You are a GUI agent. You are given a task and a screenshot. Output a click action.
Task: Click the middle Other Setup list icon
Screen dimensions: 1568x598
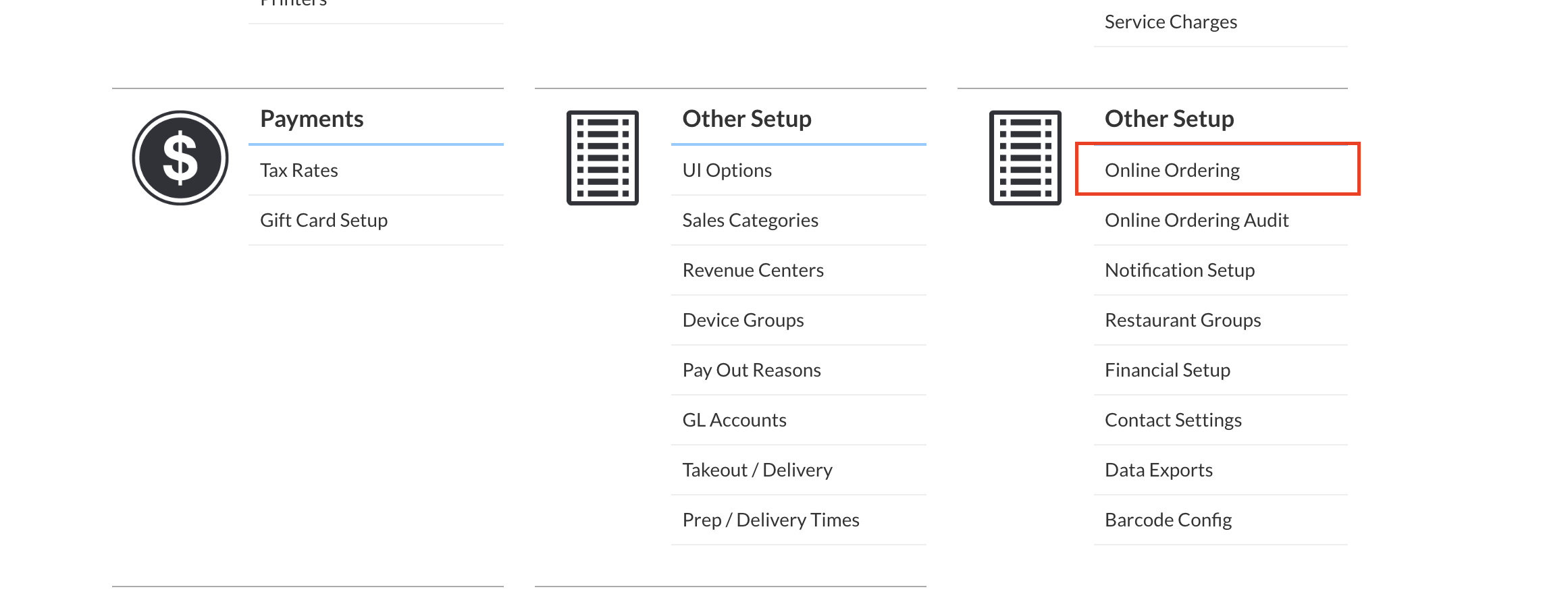pos(602,158)
